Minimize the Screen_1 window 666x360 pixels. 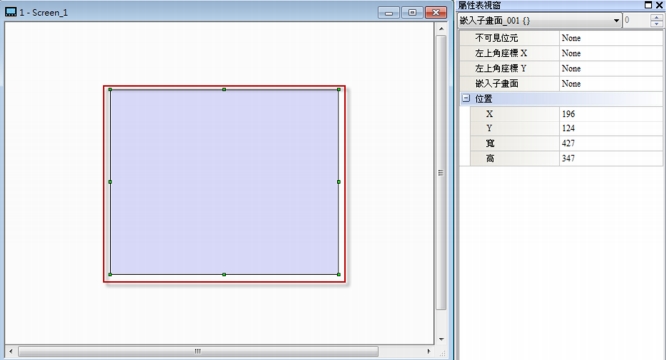pyautogui.click(x=389, y=13)
